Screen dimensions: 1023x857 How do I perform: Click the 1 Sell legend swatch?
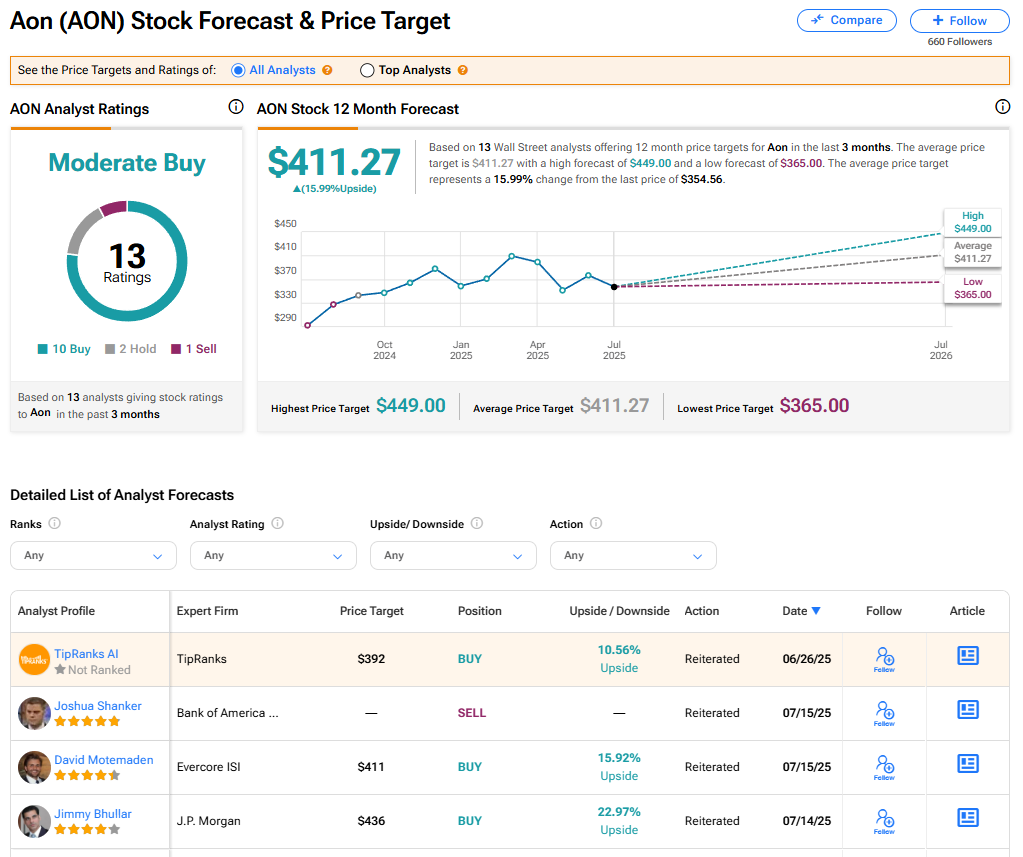pos(176,349)
